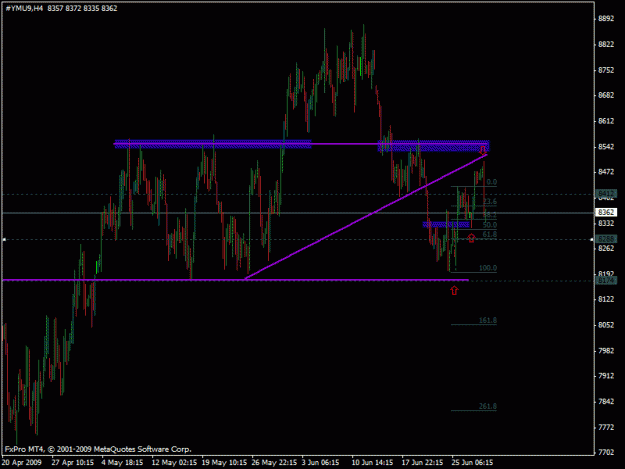Viewport: 625px width, 469px height.
Task: Select the left blue resistance rectangle
Action: pos(213,144)
